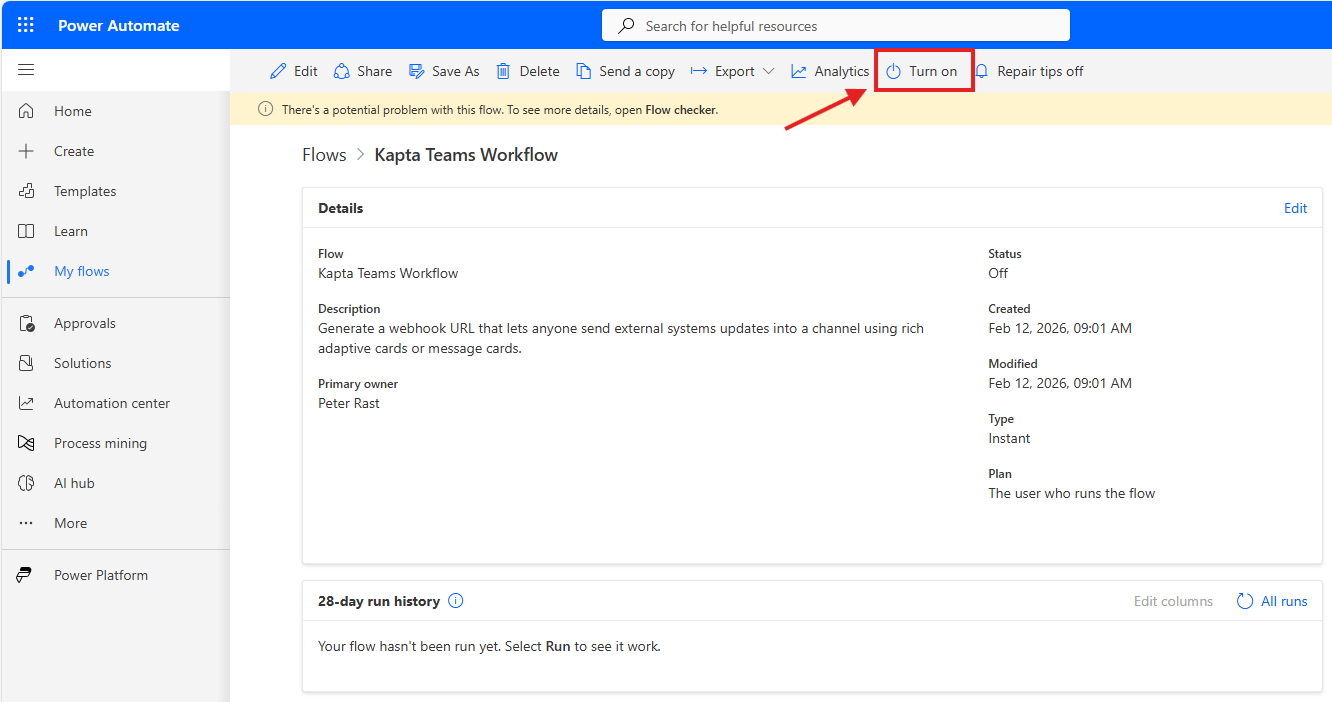This screenshot has height=702, width=1332.
Task: Go to My flows in sidebar
Action: [81, 271]
